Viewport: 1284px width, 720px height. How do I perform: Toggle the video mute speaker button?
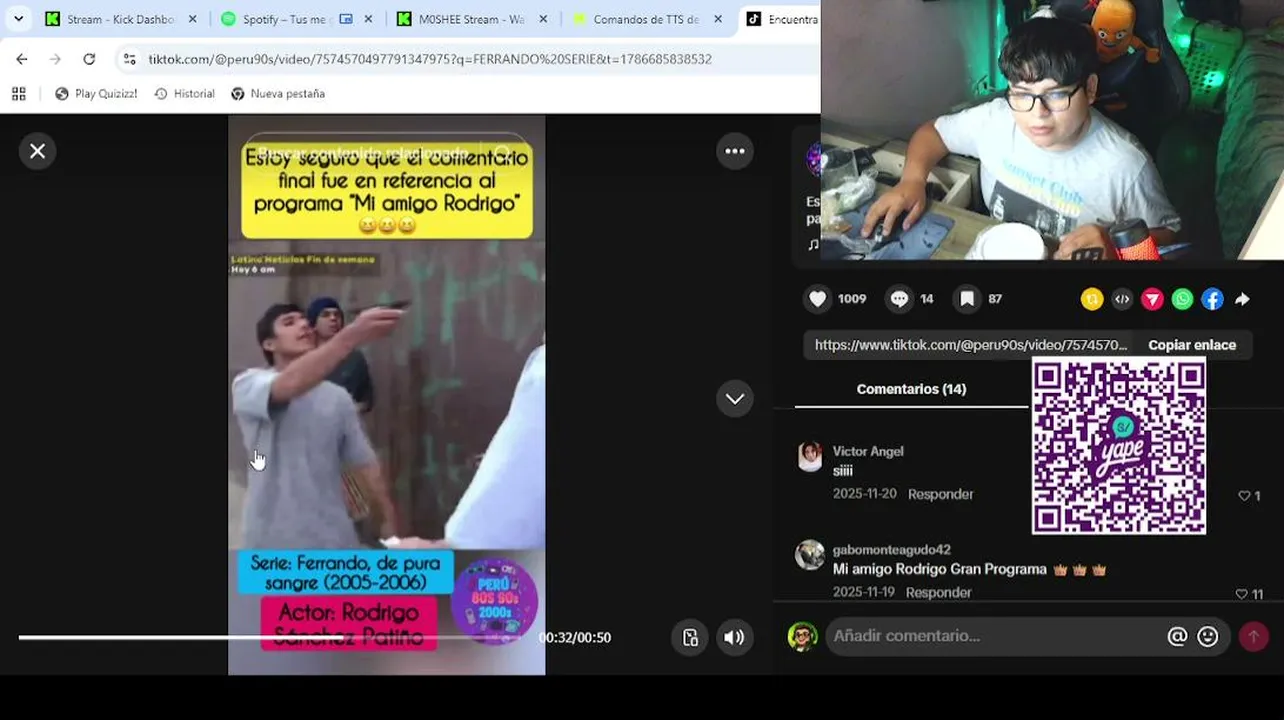(x=734, y=637)
